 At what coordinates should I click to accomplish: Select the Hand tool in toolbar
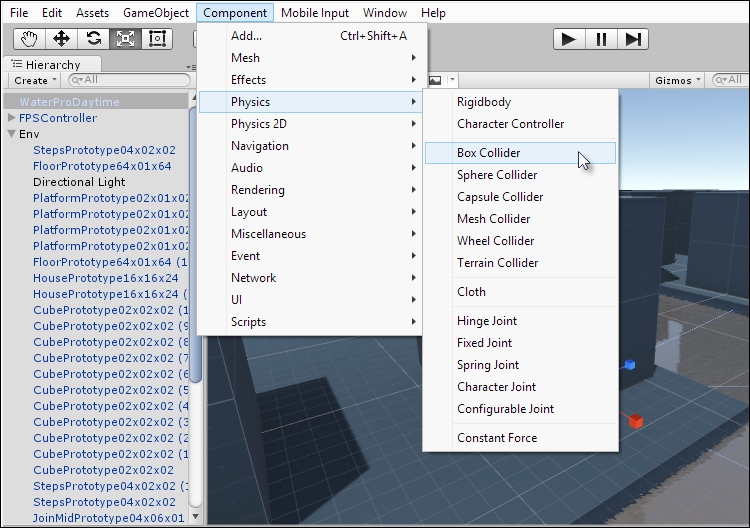point(29,39)
